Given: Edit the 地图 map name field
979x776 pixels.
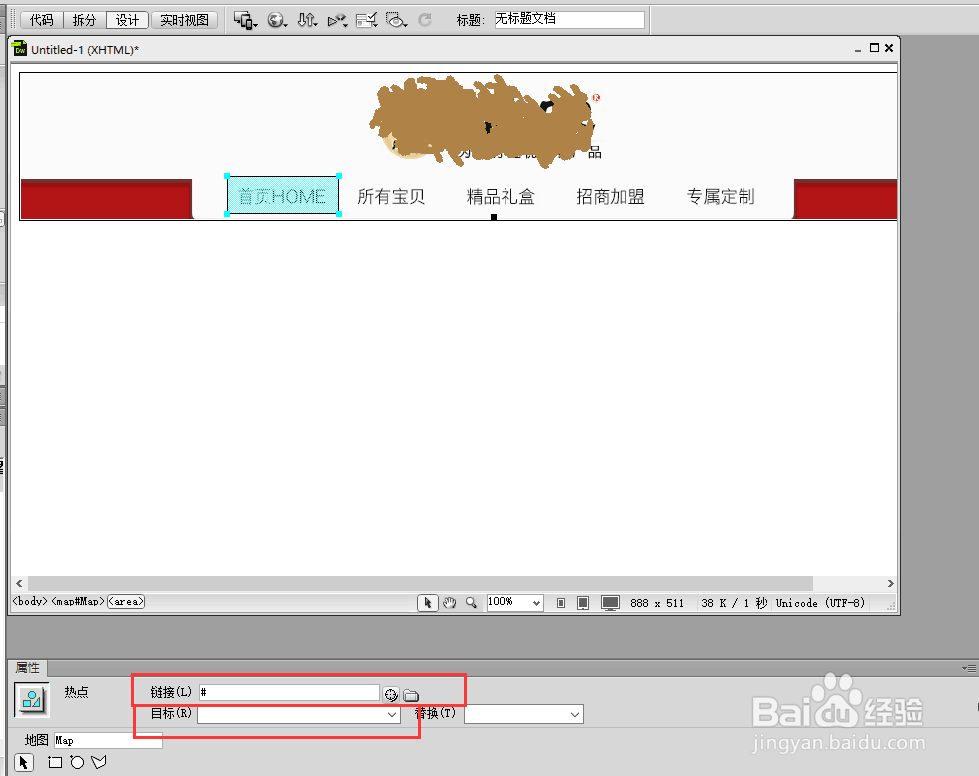Looking at the screenshot, I should point(108,740).
